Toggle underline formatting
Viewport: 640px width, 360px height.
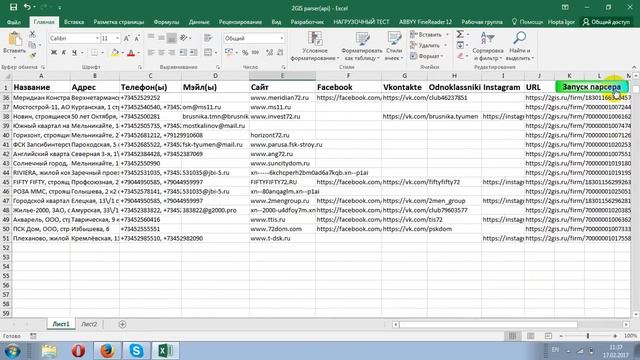click(x=74, y=52)
